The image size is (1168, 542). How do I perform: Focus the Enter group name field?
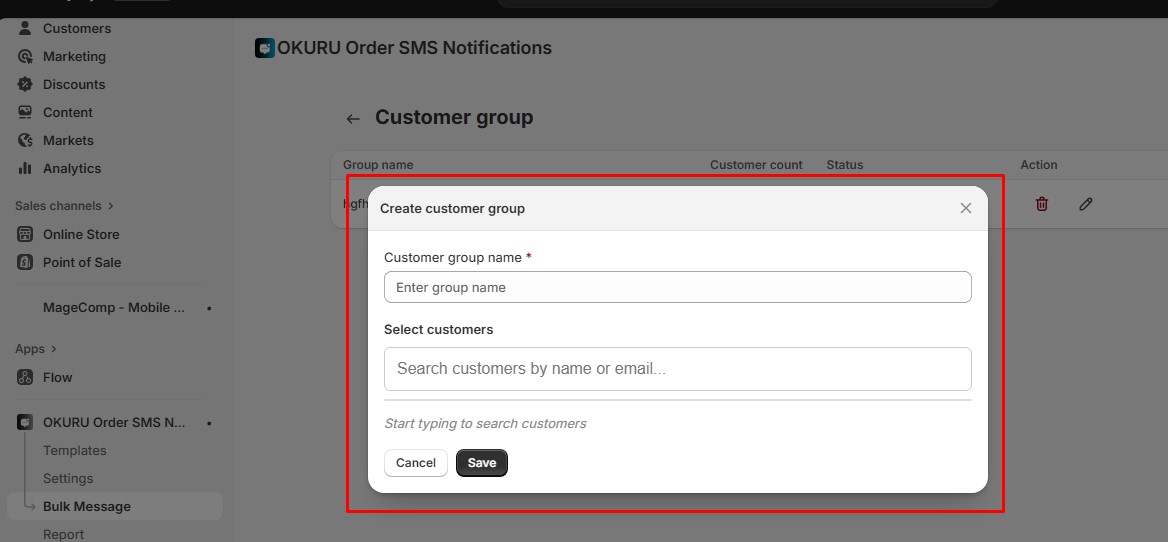(x=677, y=287)
